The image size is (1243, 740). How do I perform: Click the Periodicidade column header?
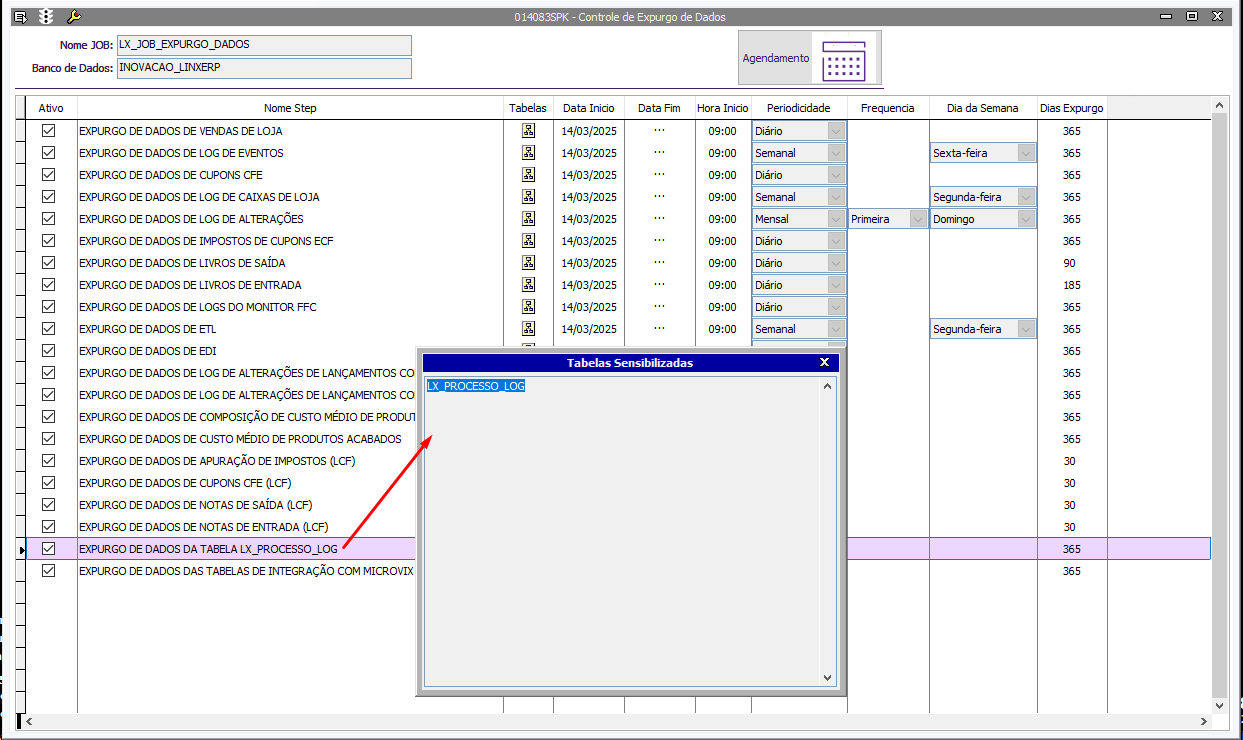point(799,108)
